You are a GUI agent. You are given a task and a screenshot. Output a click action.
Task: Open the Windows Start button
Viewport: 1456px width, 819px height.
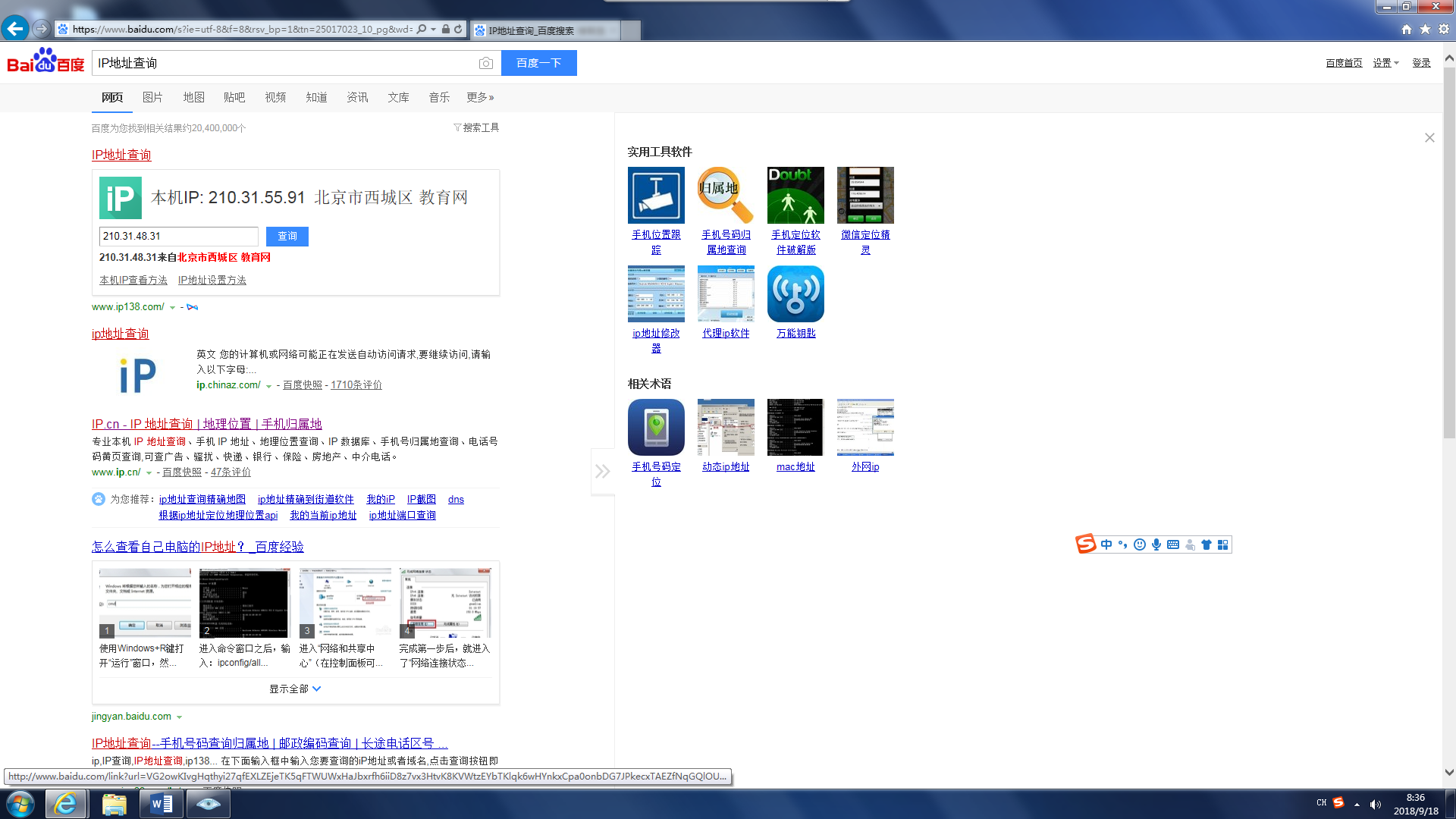20,804
